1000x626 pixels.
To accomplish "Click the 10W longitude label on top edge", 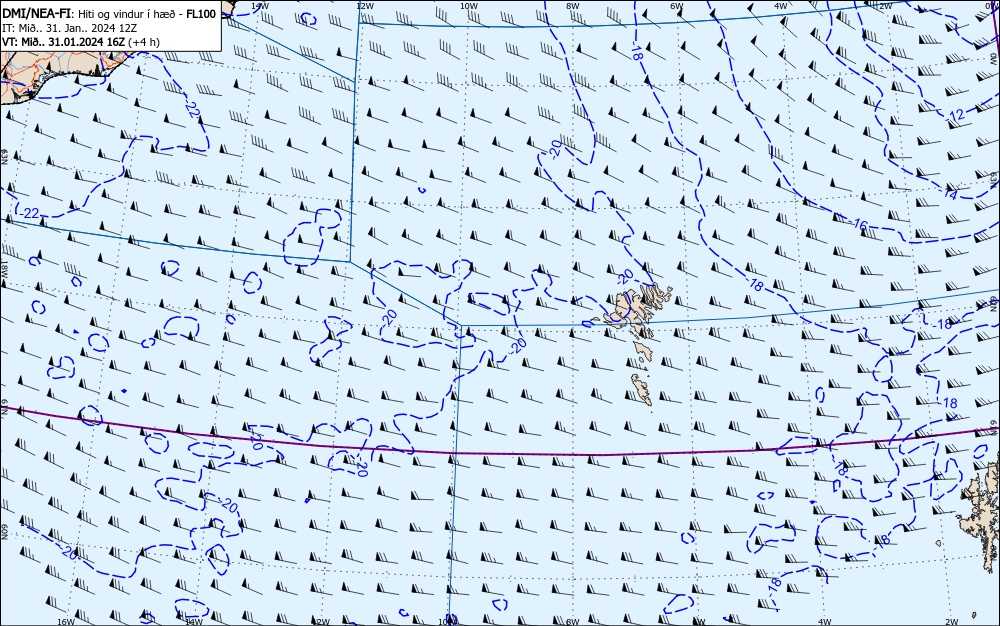I will tap(468, 6).
